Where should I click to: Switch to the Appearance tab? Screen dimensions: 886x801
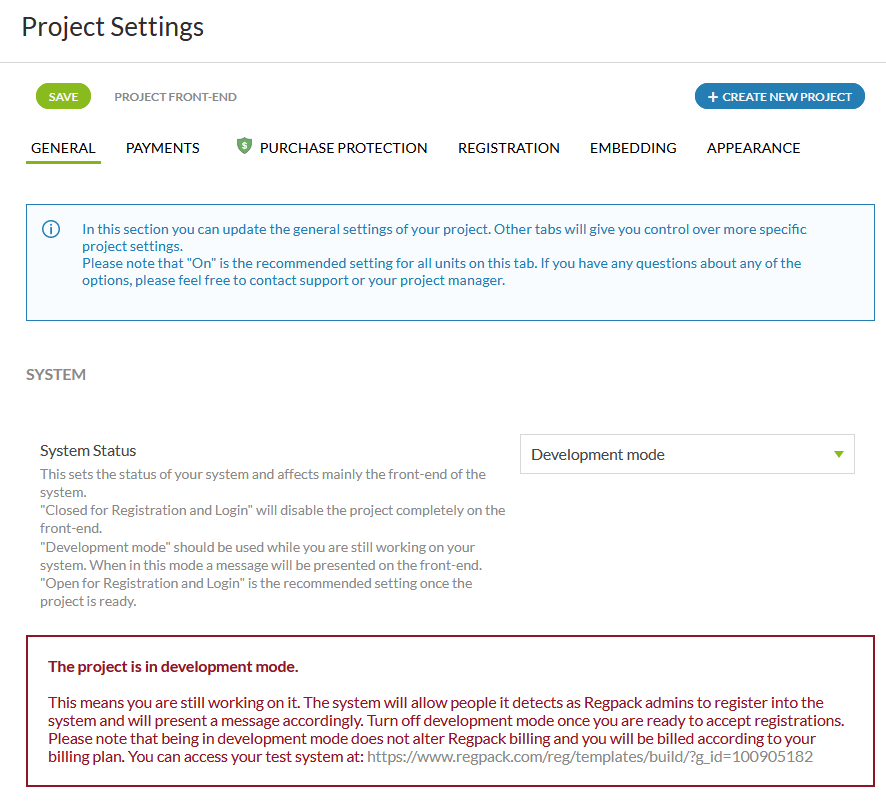point(753,148)
